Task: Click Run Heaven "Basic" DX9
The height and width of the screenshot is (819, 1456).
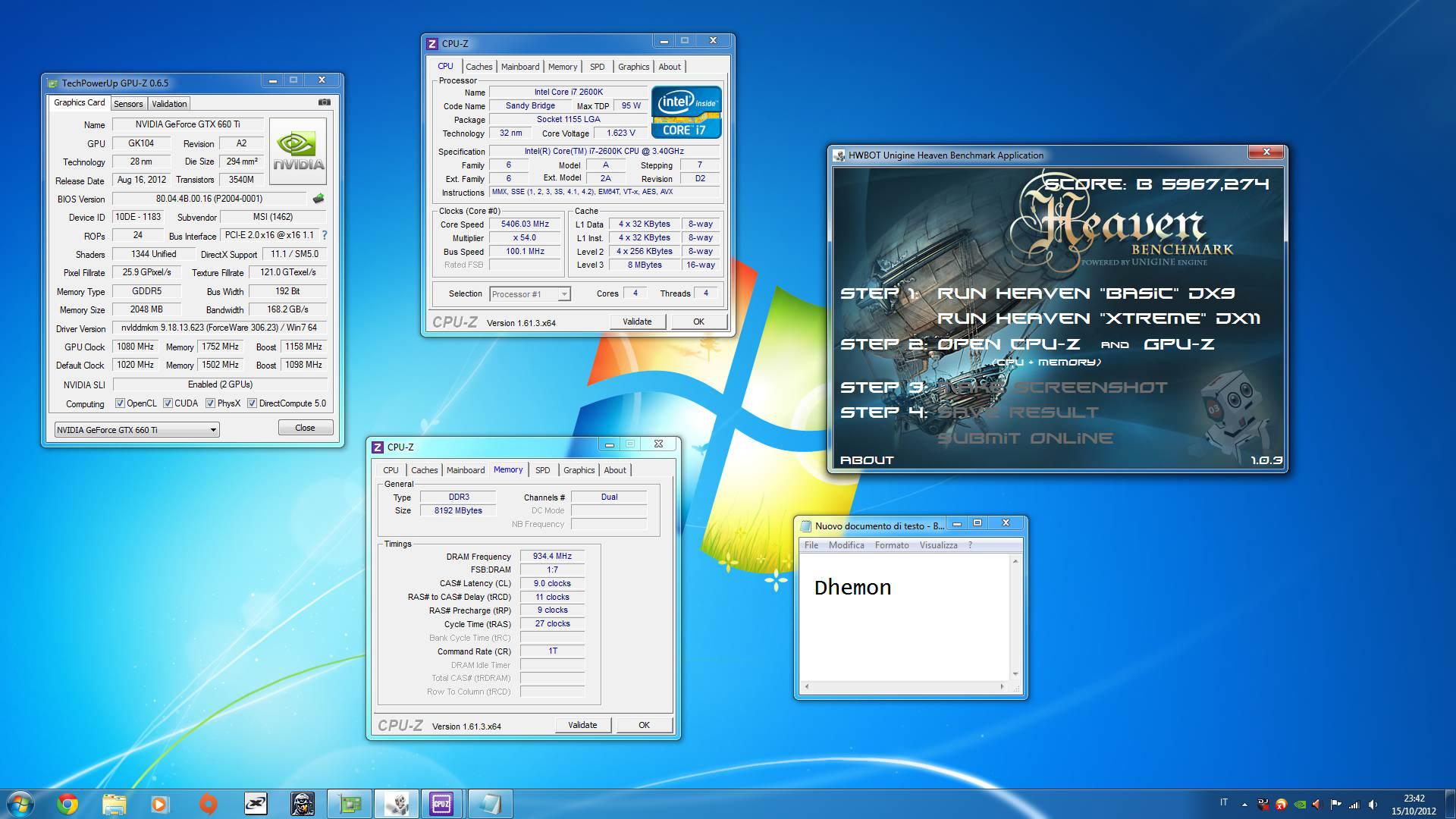Action: pos(1086,293)
